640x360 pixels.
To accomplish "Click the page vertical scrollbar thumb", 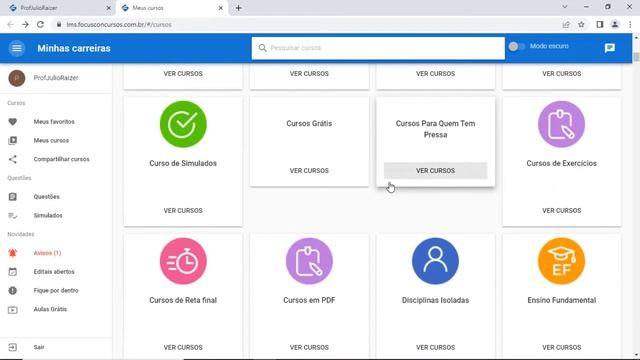I will pos(636,57).
